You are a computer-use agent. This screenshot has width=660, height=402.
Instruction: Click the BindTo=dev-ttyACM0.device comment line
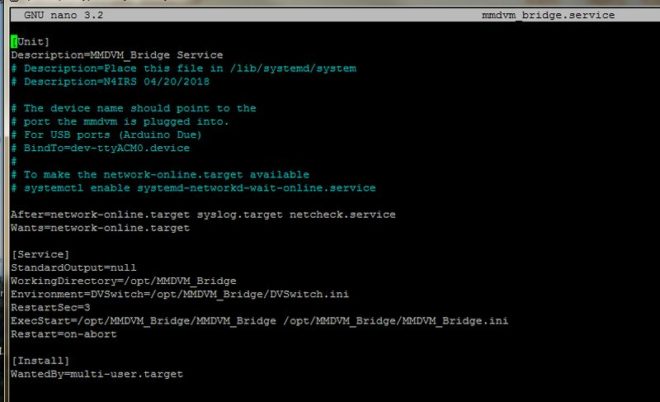pyautogui.click(x=100, y=148)
